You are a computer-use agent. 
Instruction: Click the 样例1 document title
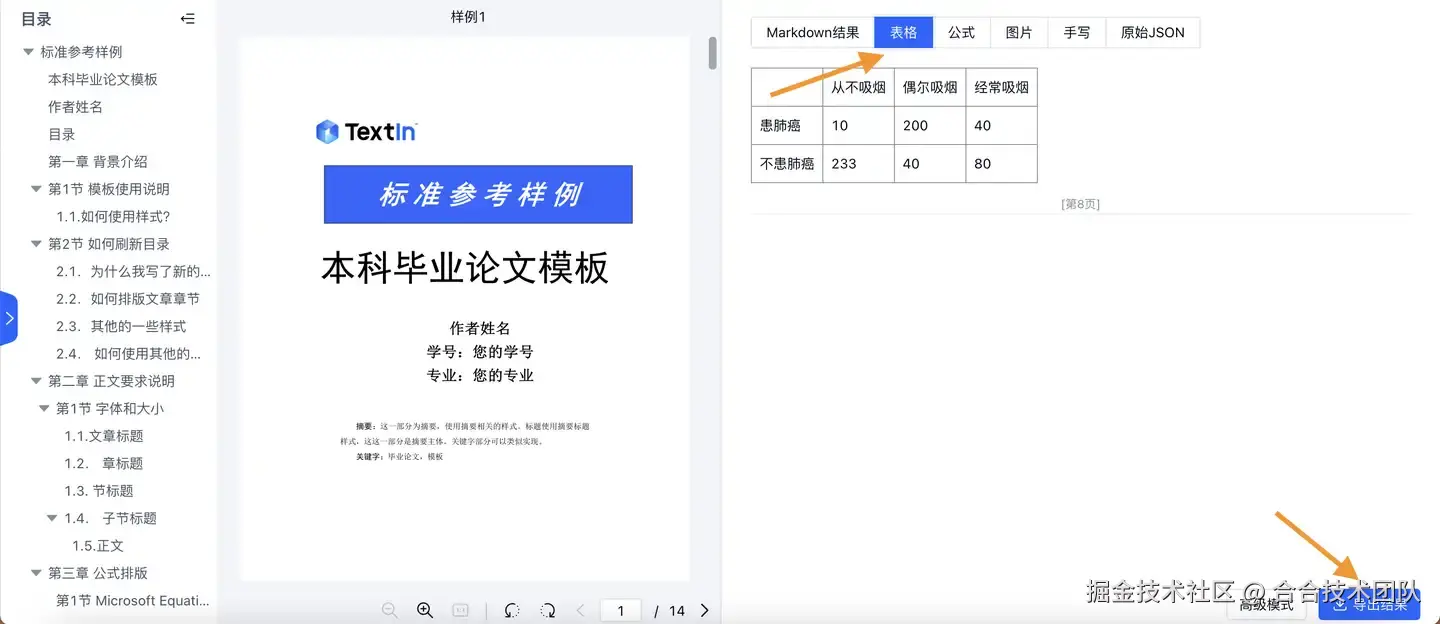point(468,16)
